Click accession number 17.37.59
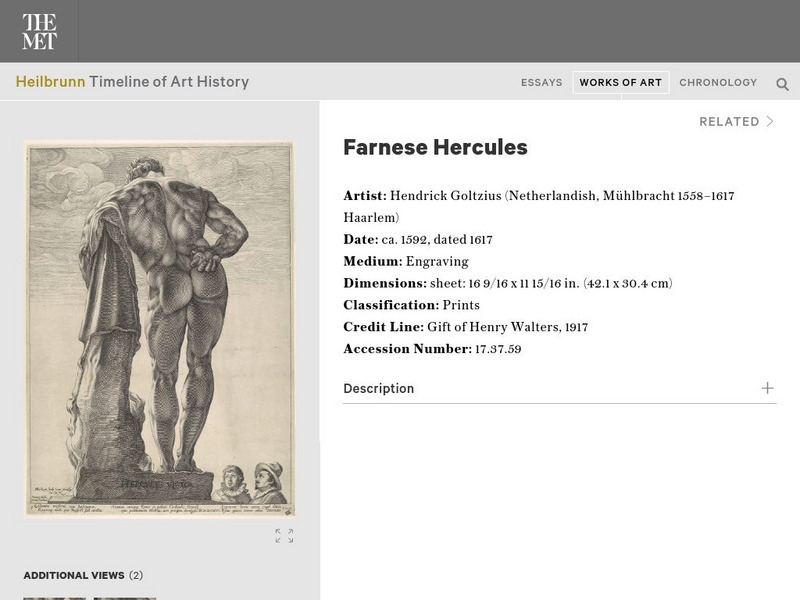Screen dimensions: 800x600 click(498, 349)
